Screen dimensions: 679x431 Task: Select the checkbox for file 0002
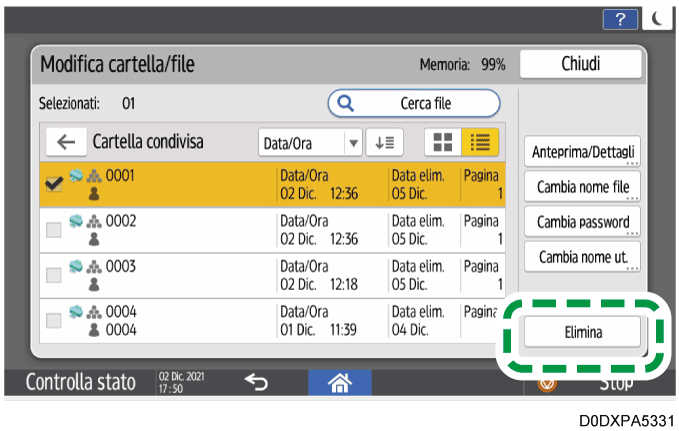53,229
